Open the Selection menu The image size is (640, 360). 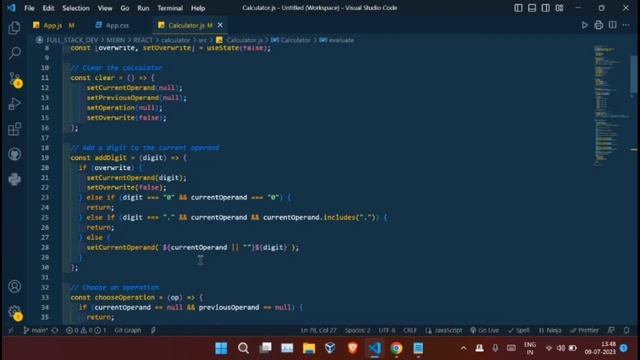(76, 8)
